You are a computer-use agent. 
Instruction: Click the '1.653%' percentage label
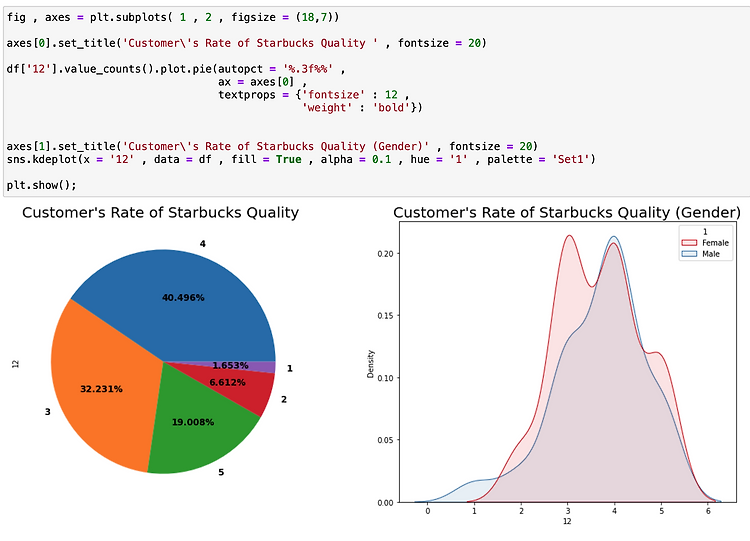[x=231, y=365]
